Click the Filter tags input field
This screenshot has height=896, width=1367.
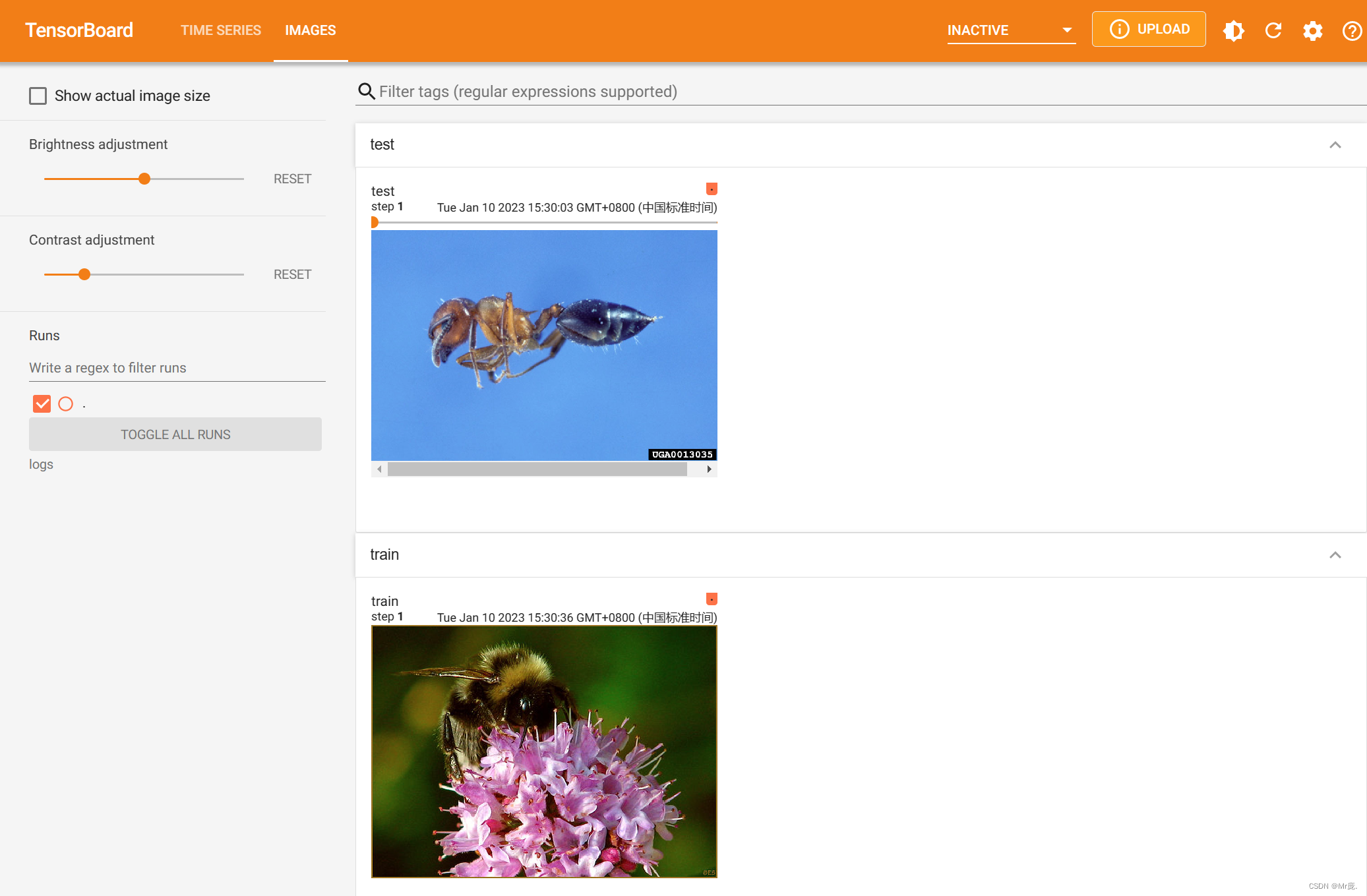point(862,91)
